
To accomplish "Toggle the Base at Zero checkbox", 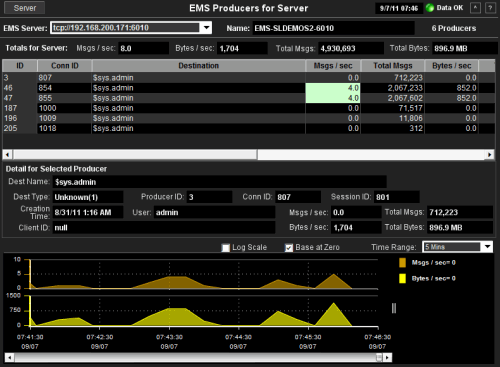I will tap(289, 248).
